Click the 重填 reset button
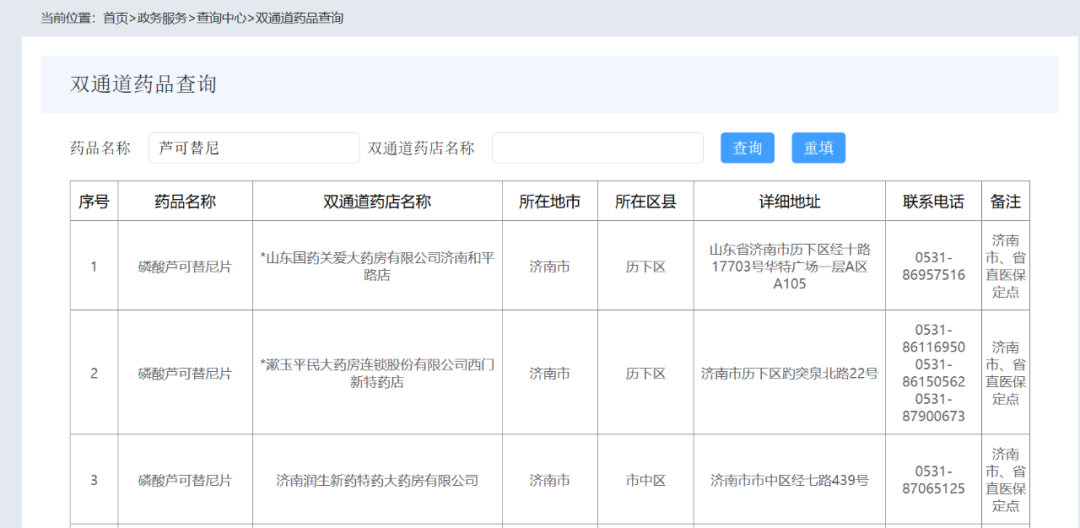1080x528 pixels. [818, 148]
